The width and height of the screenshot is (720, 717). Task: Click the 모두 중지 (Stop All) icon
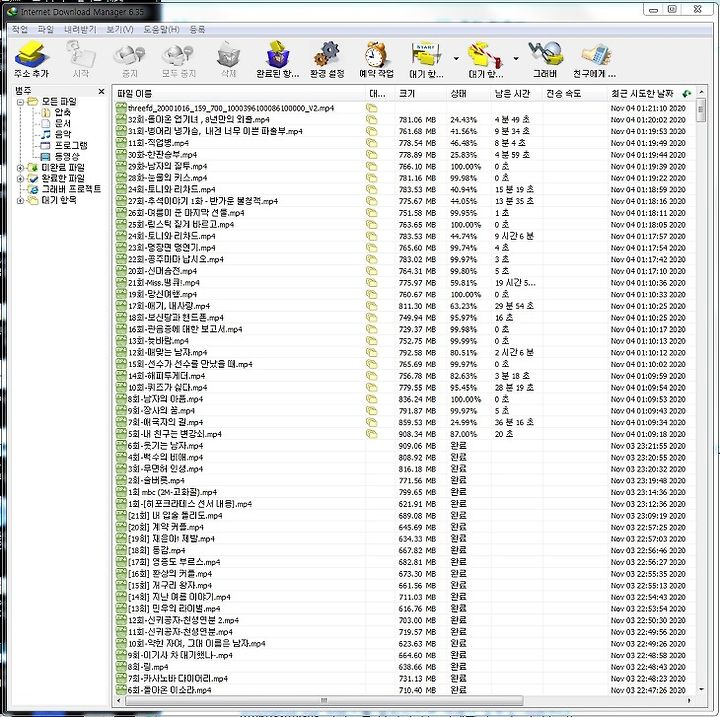179,55
